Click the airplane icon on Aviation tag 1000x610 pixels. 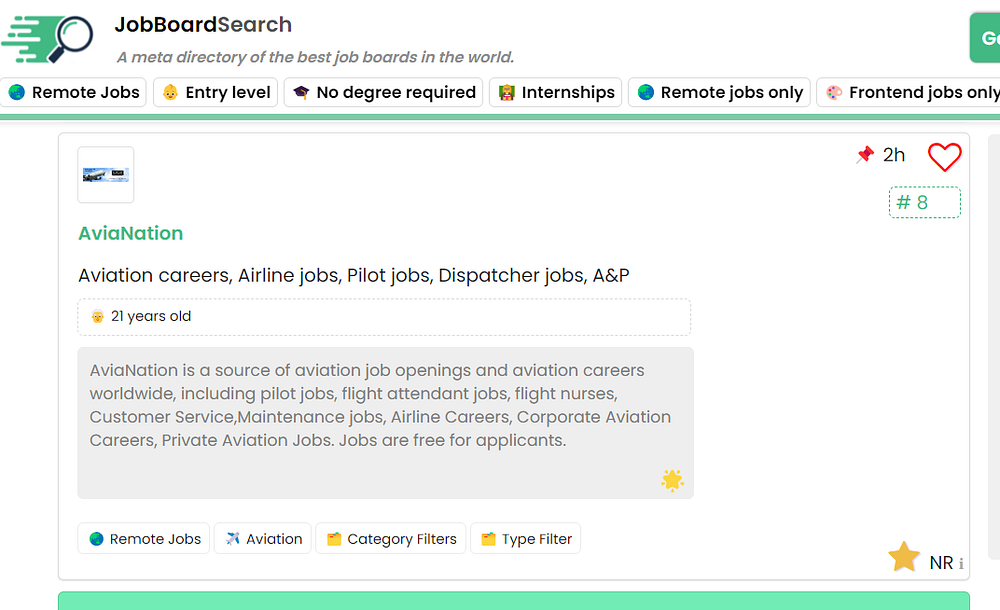click(x=233, y=539)
